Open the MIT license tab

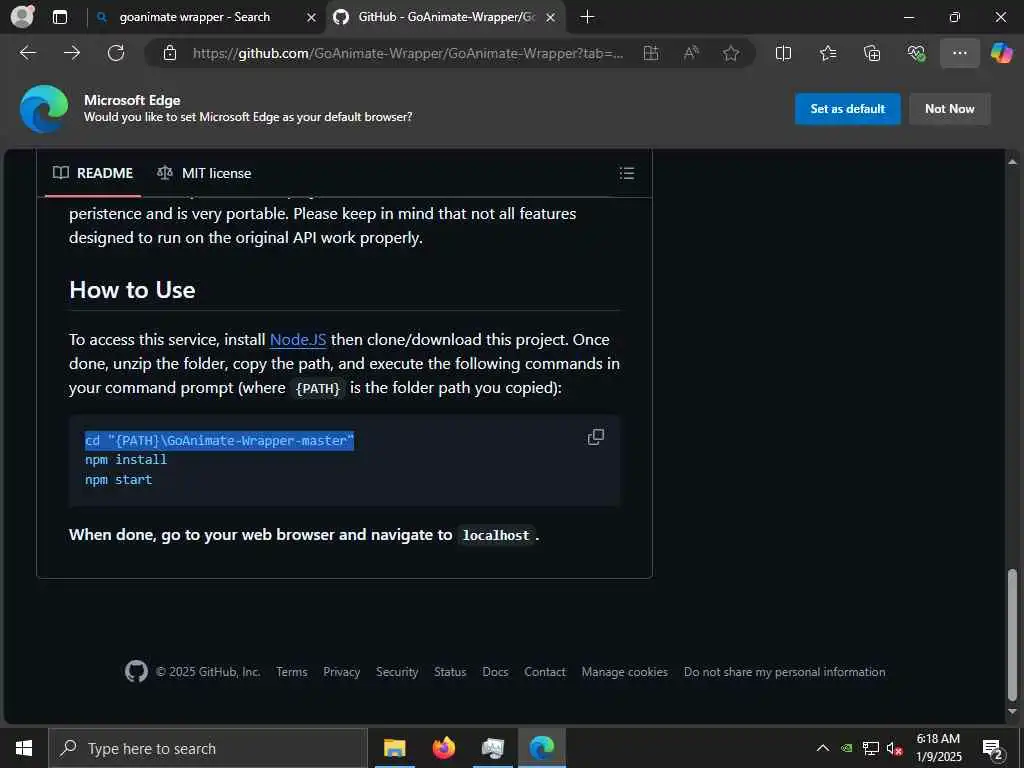(x=204, y=173)
